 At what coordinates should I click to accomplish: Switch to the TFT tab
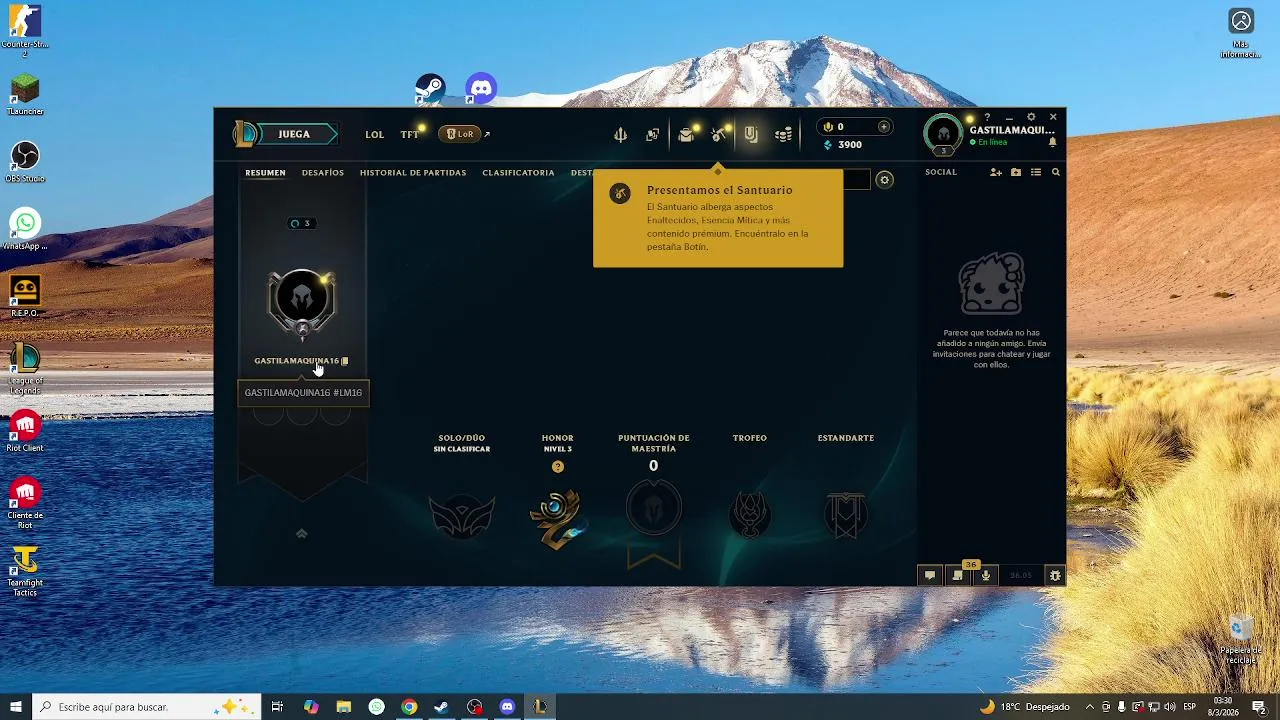point(409,134)
